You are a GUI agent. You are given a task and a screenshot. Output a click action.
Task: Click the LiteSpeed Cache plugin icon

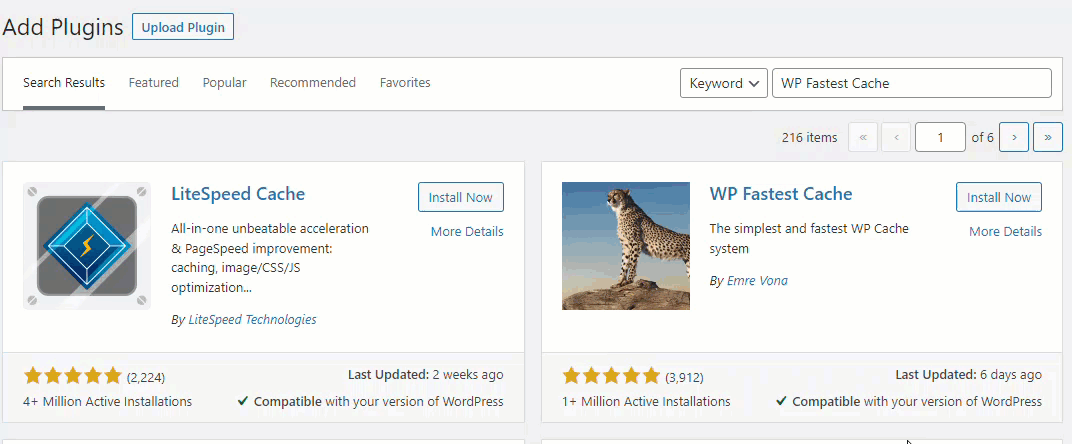coord(87,246)
